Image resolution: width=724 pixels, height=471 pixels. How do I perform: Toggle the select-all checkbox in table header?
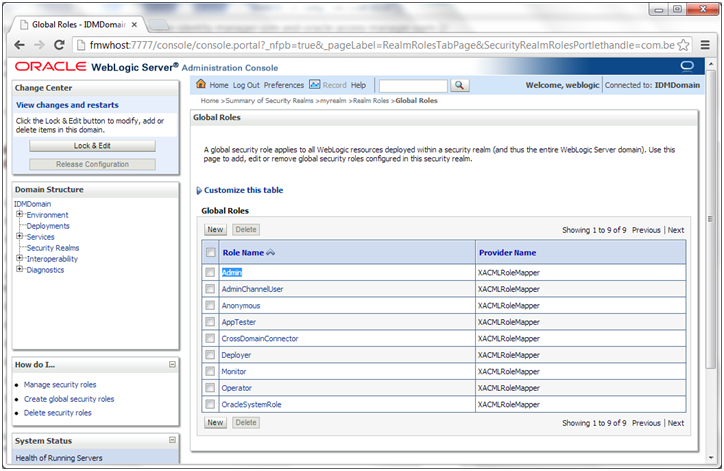coord(211,252)
